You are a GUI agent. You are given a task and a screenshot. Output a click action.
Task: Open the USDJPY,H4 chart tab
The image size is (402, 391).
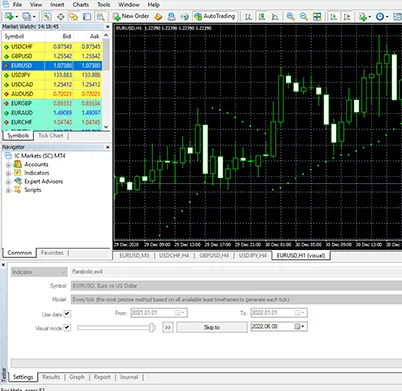(253, 256)
